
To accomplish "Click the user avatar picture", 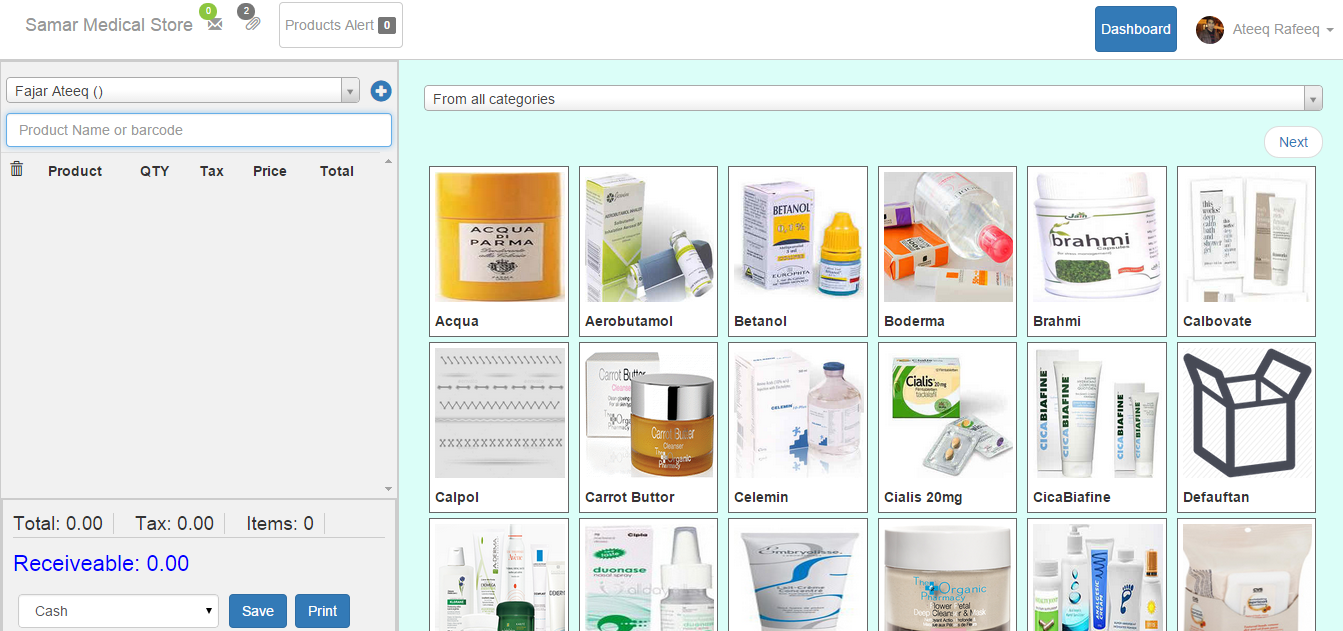I will 1210,30.
